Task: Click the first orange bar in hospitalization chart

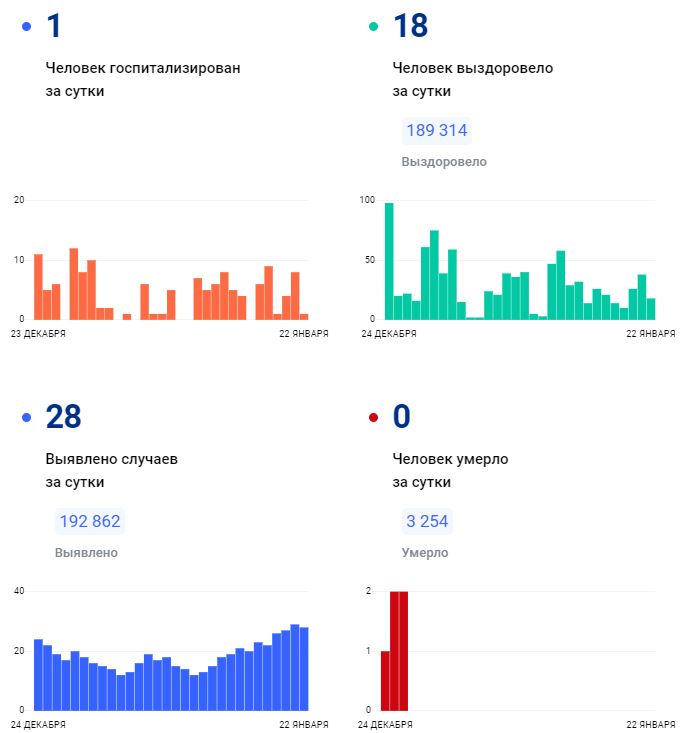Action: tap(38, 287)
